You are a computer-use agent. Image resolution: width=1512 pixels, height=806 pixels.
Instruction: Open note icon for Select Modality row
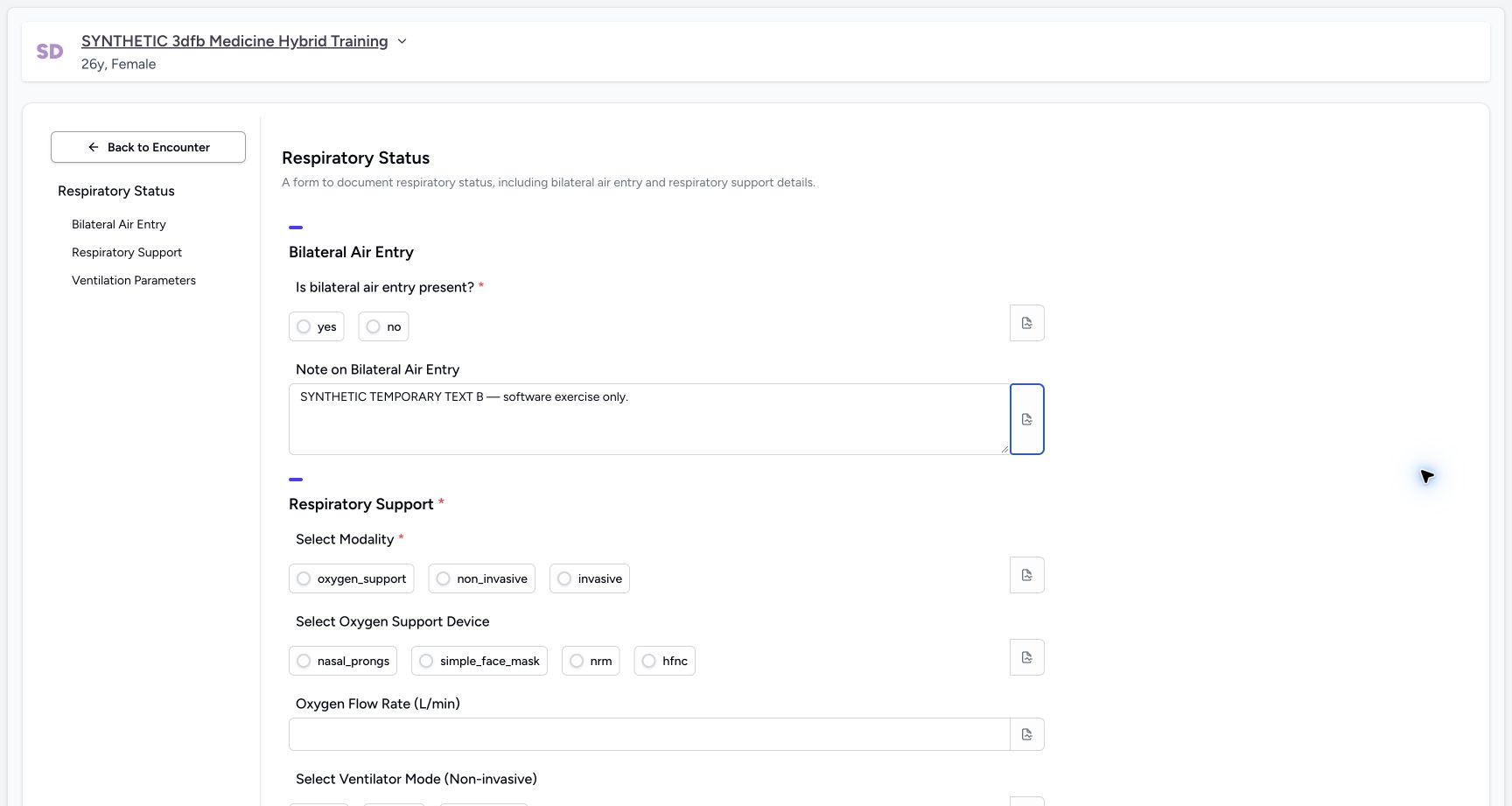tap(1026, 575)
